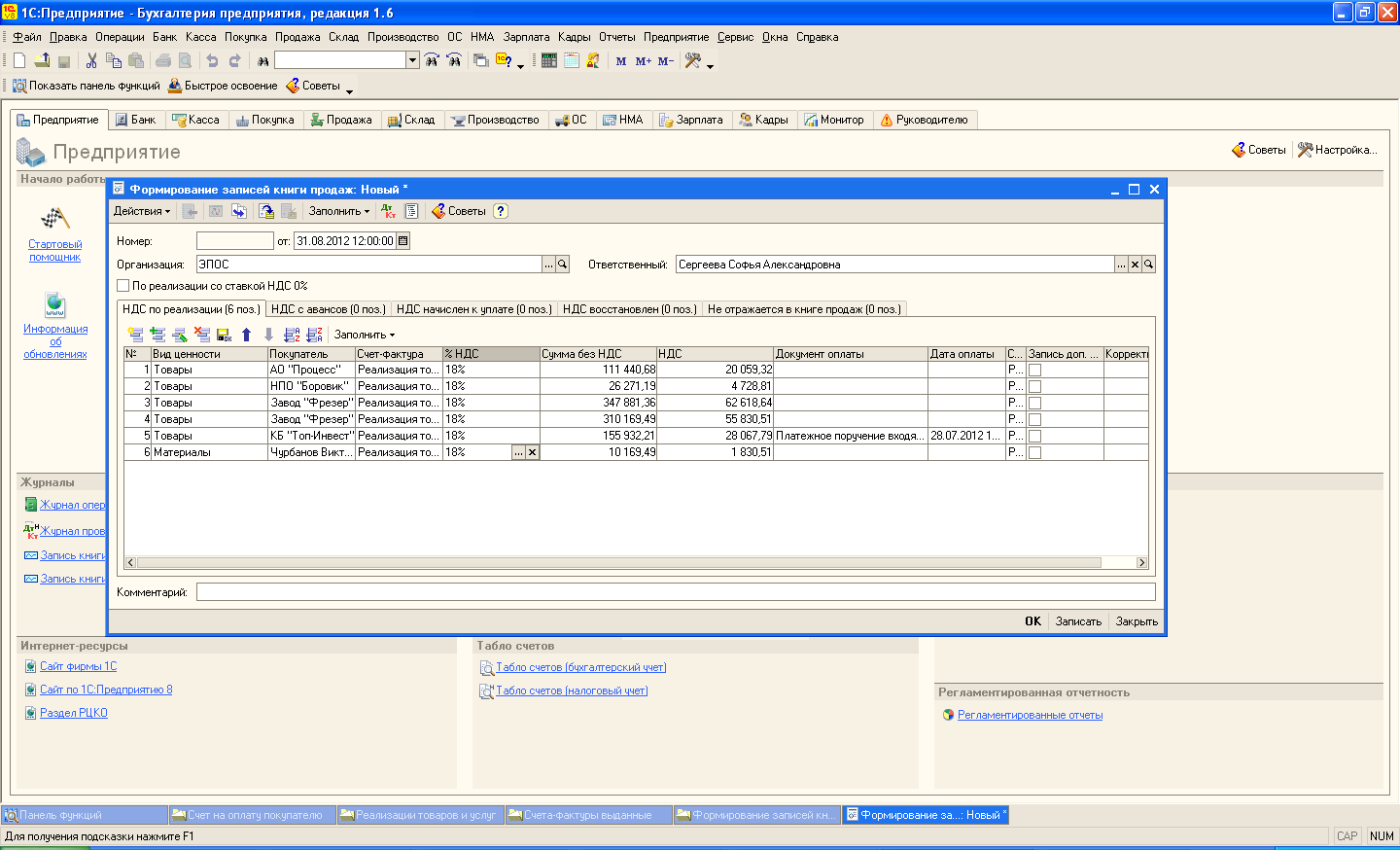Open the Заполнить dropdown above the table

365,335
